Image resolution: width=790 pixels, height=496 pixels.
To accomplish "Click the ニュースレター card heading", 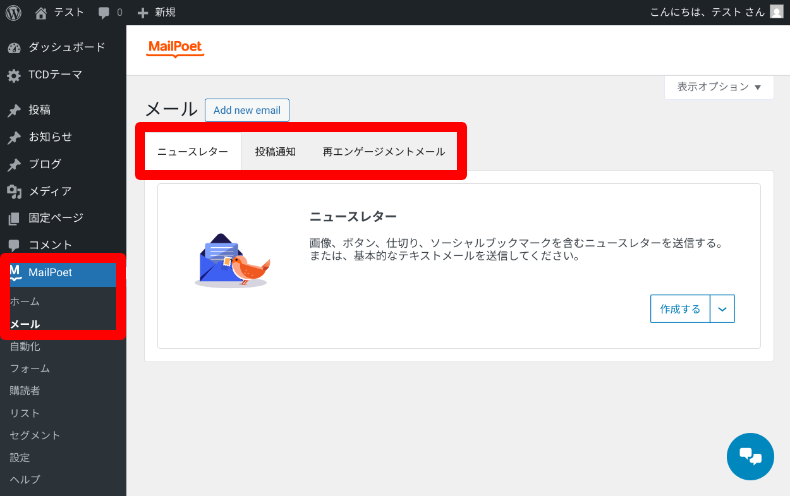I will pyautogui.click(x=353, y=217).
